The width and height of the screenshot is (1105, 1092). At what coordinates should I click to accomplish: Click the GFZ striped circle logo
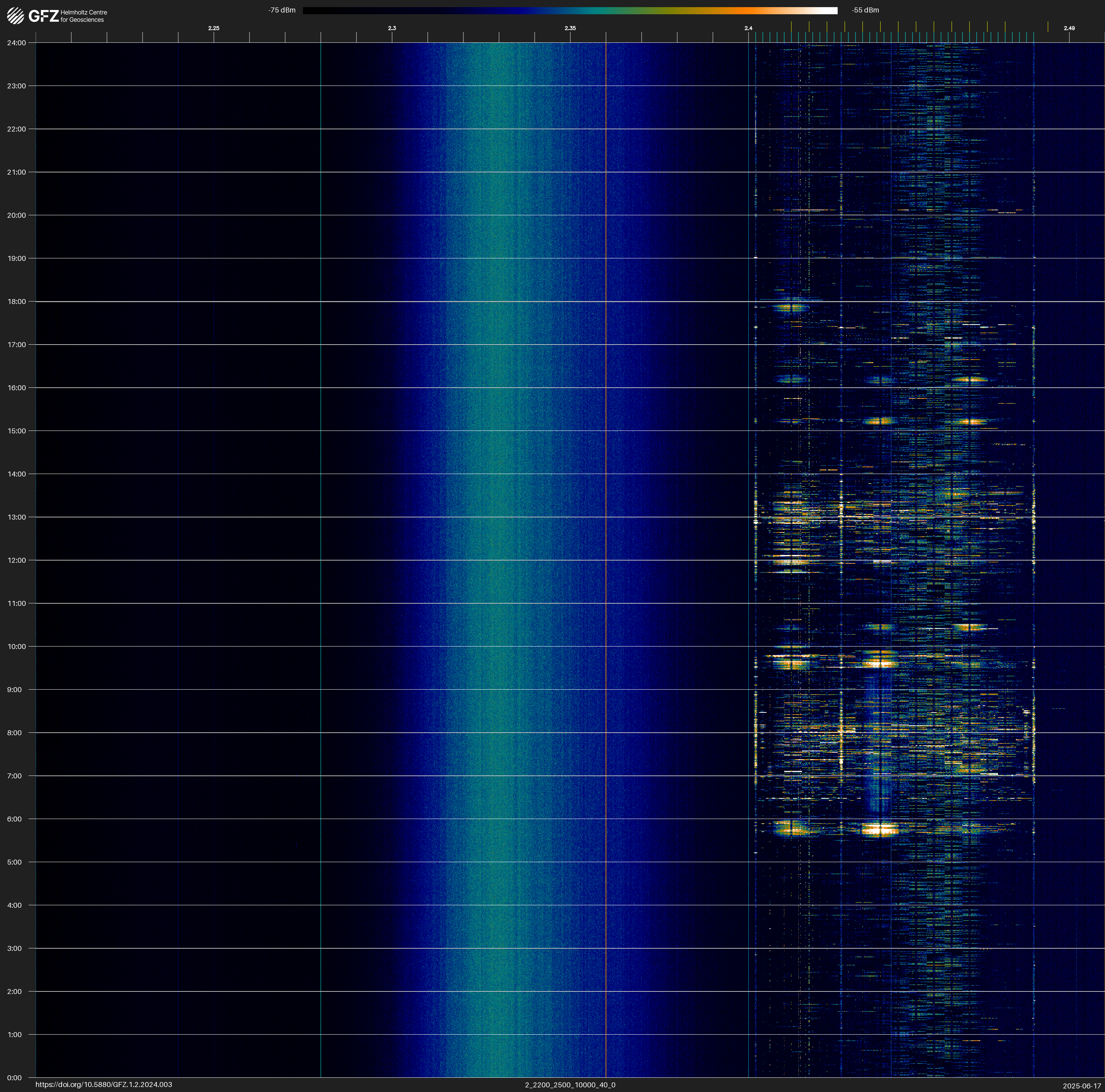[15, 15]
